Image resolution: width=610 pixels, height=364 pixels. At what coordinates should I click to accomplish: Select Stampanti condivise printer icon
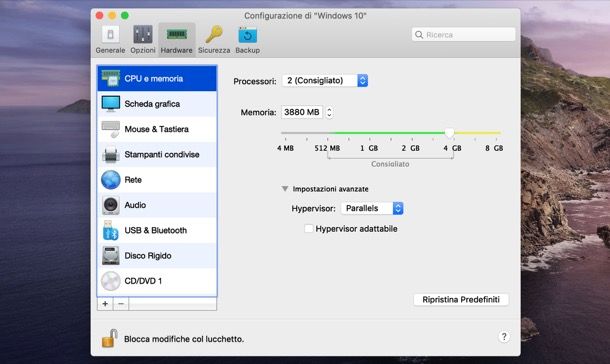pyautogui.click(x=111, y=154)
